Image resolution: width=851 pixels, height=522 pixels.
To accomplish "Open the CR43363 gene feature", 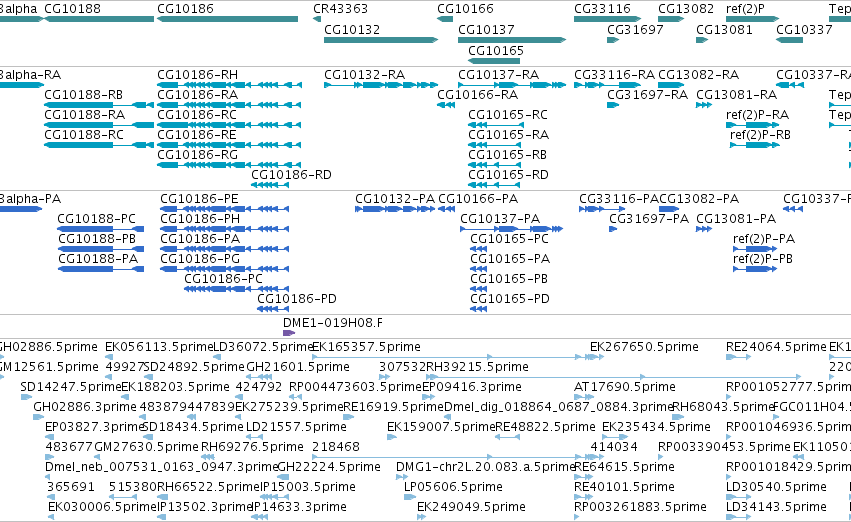I will click(x=317, y=19).
